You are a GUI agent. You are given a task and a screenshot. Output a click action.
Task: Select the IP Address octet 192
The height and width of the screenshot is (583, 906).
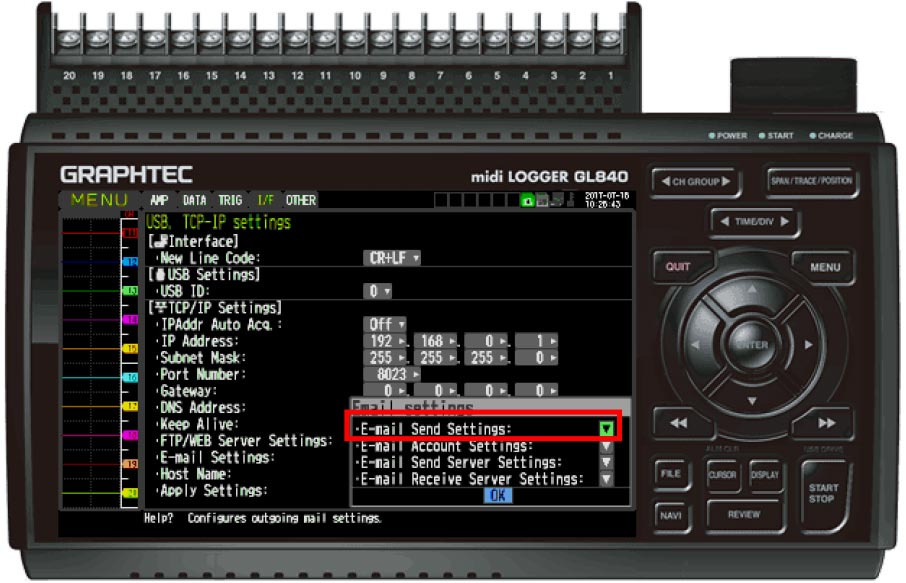click(385, 341)
